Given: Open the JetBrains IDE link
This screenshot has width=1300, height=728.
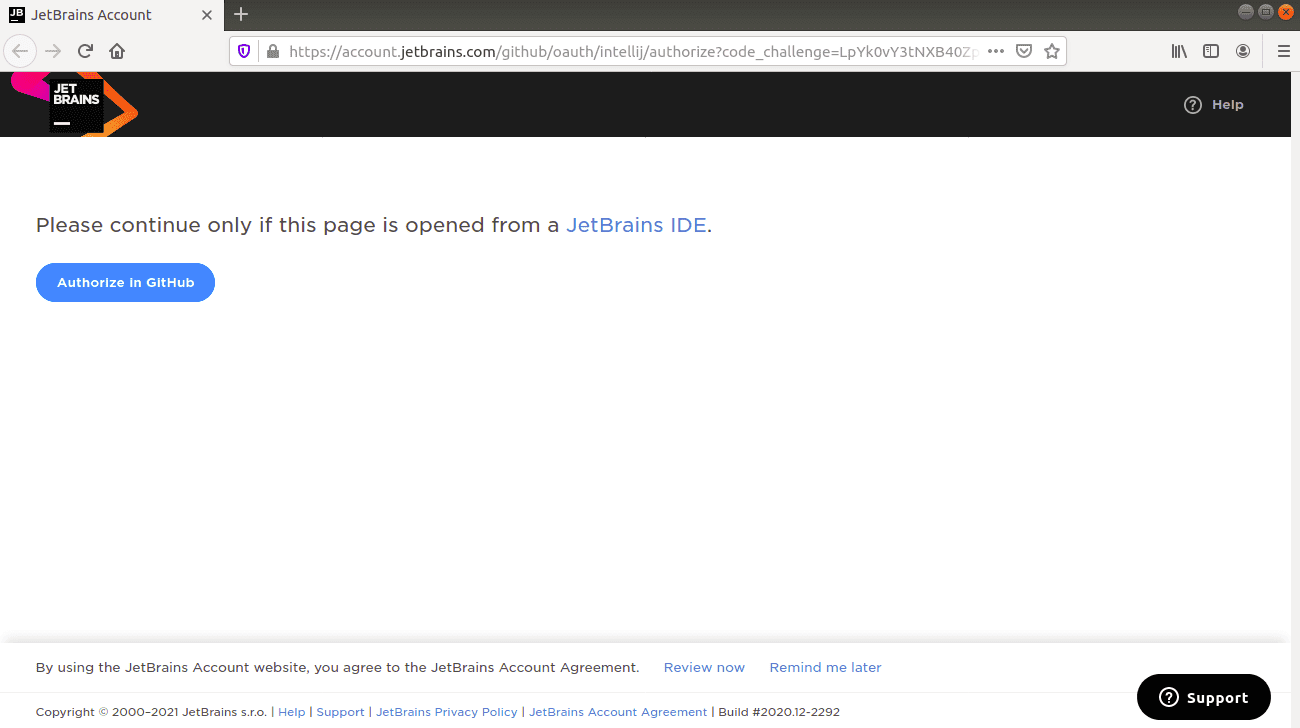Looking at the screenshot, I should pos(636,225).
